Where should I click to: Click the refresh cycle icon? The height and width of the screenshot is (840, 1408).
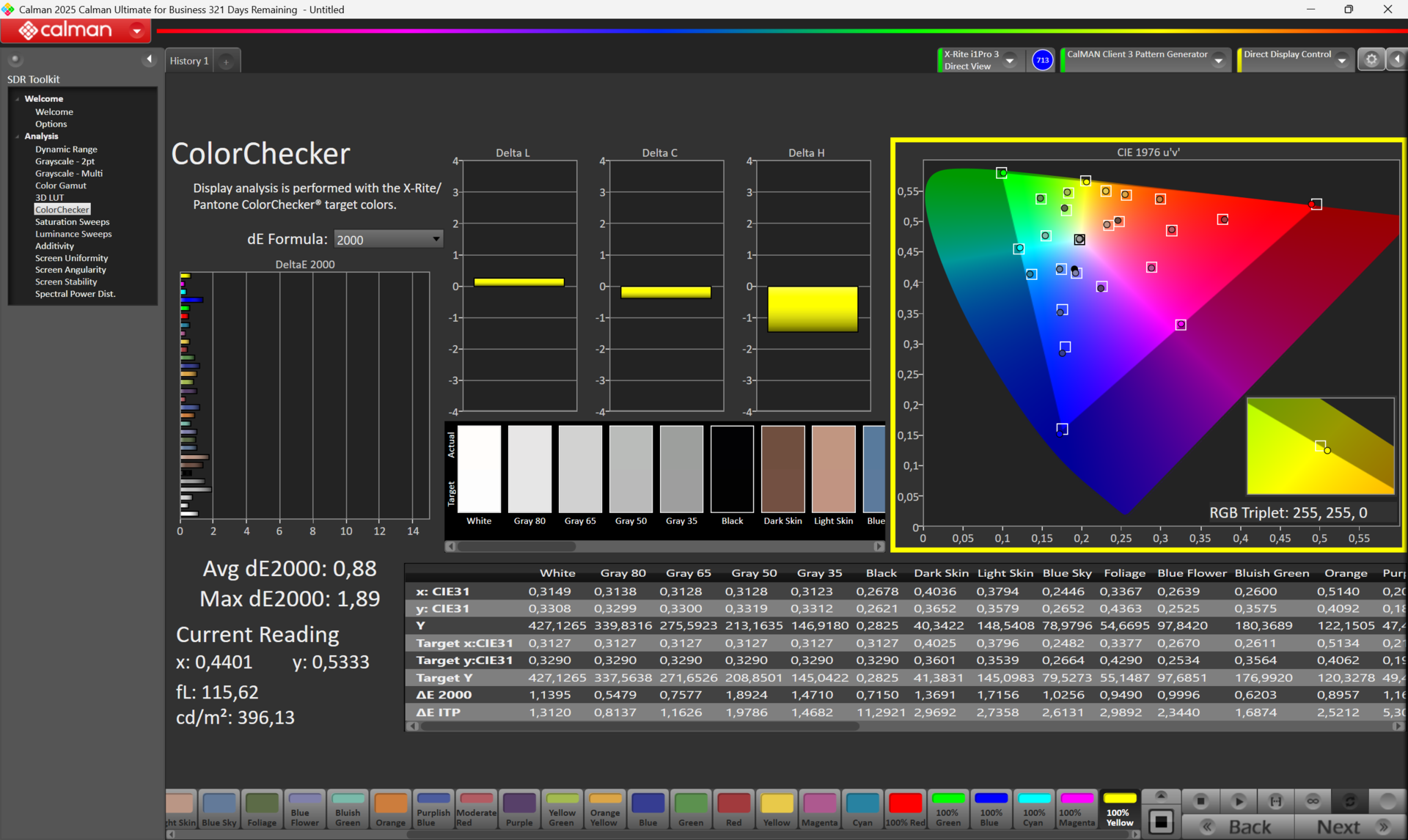click(1349, 801)
